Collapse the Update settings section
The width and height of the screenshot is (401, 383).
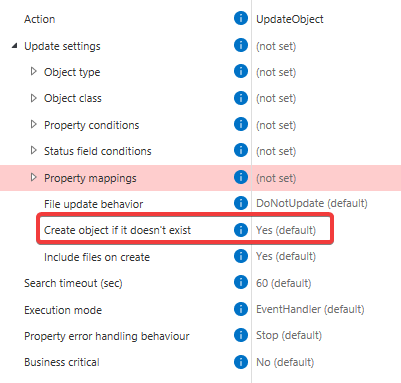pyautogui.click(x=14, y=46)
